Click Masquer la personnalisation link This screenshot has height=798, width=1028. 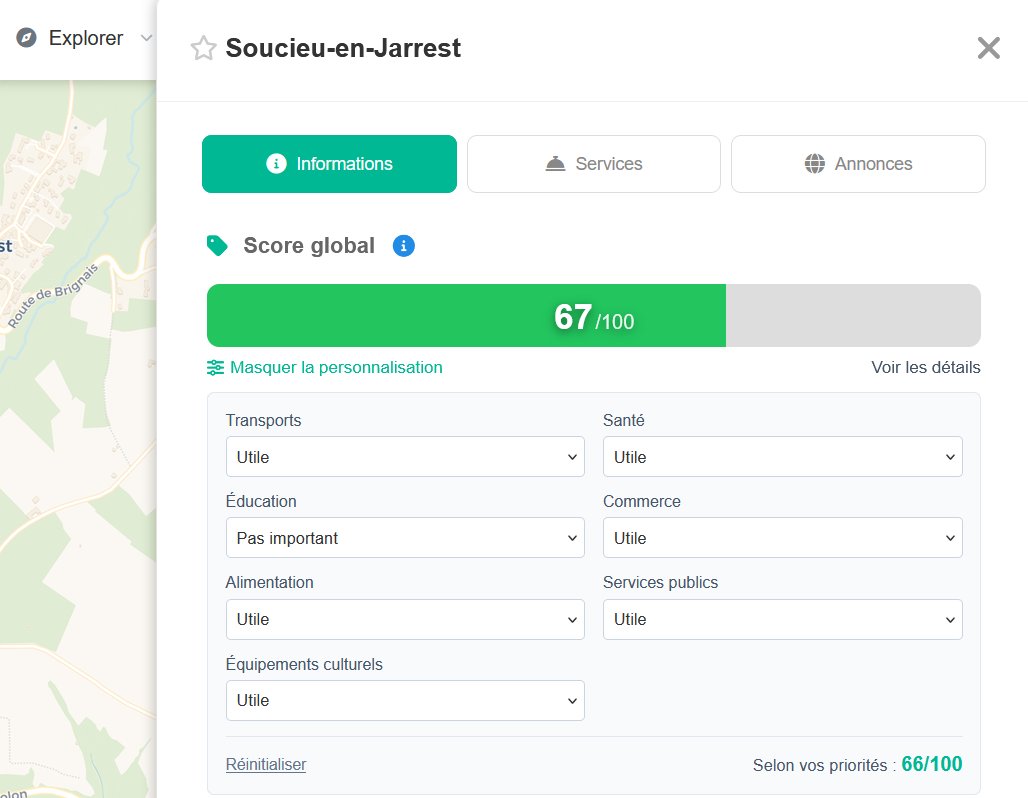tap(336, 367)
